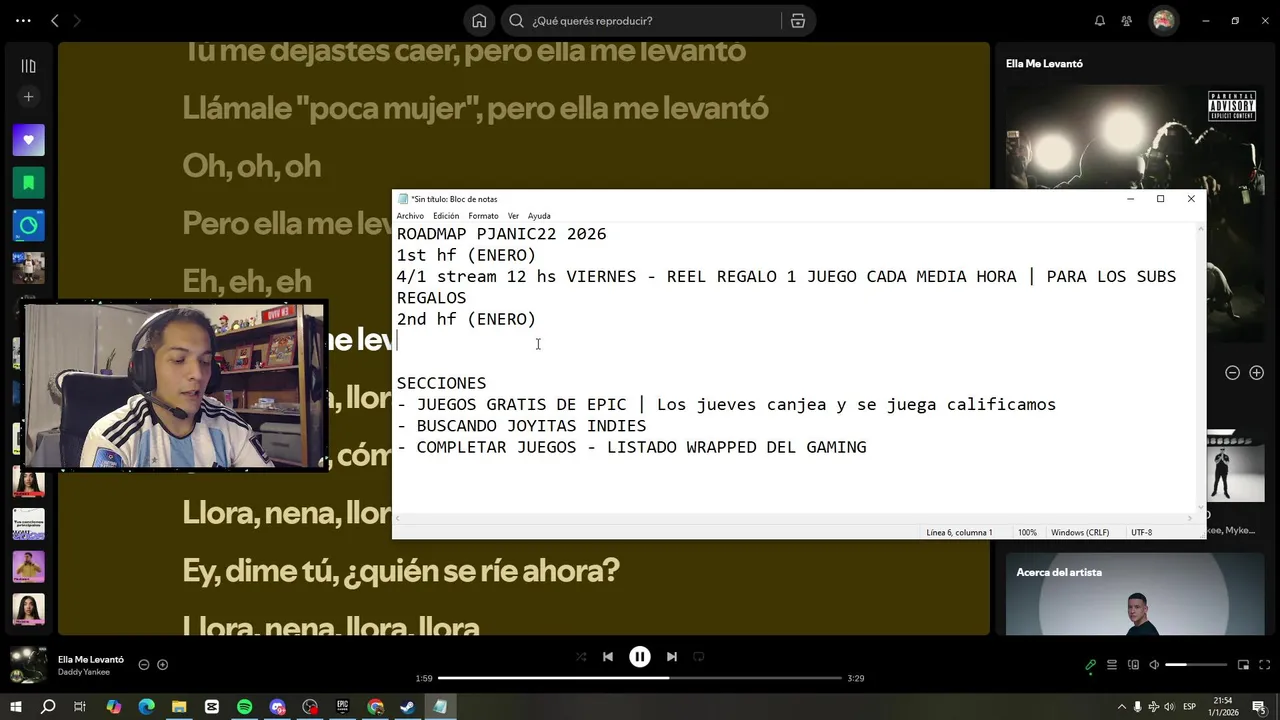Skip to previous track
This screenshot has width=1280, height=720.
tap(608, 657)
